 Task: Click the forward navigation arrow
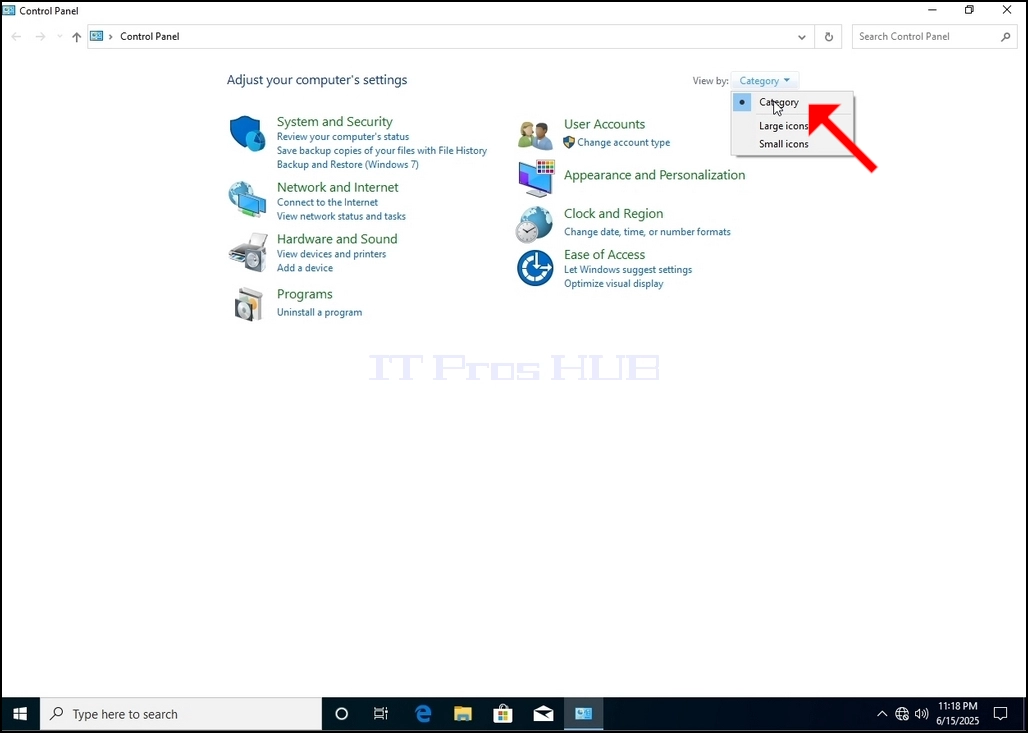click(x=41, y=37)
